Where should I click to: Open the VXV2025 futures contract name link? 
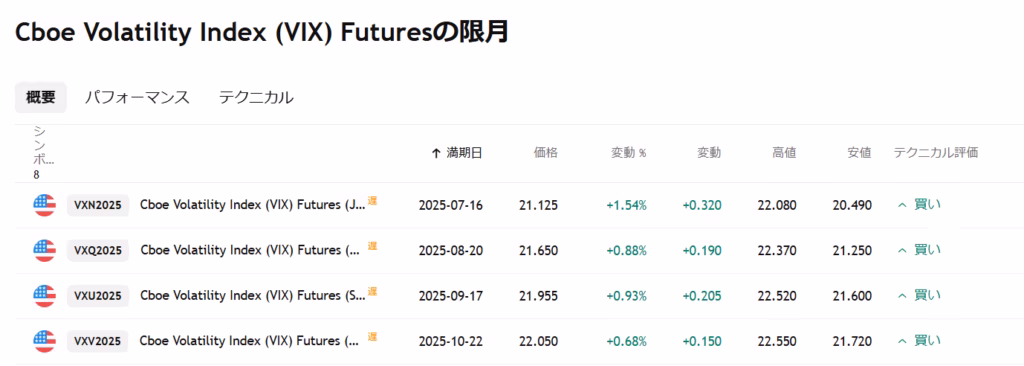(x=250, y=341)
